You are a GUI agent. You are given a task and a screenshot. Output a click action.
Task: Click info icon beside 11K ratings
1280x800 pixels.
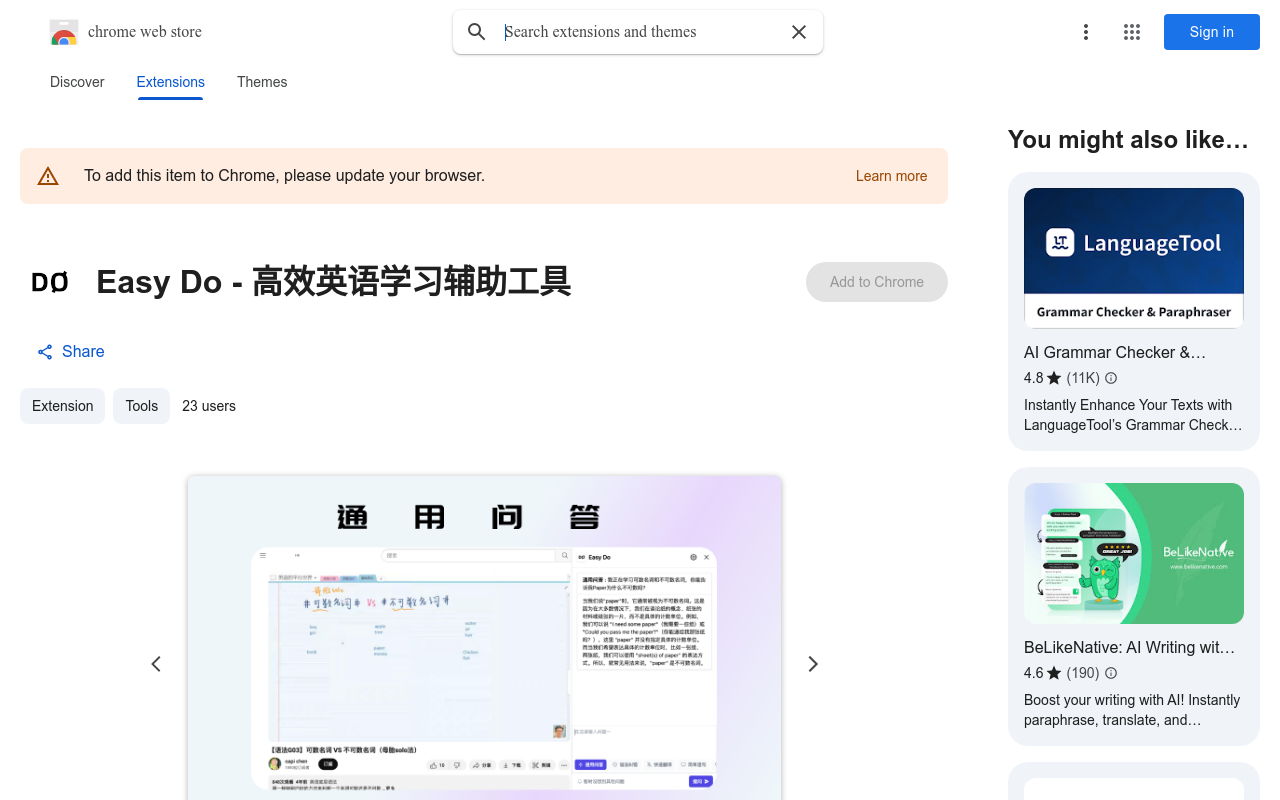pos(1111,378)
